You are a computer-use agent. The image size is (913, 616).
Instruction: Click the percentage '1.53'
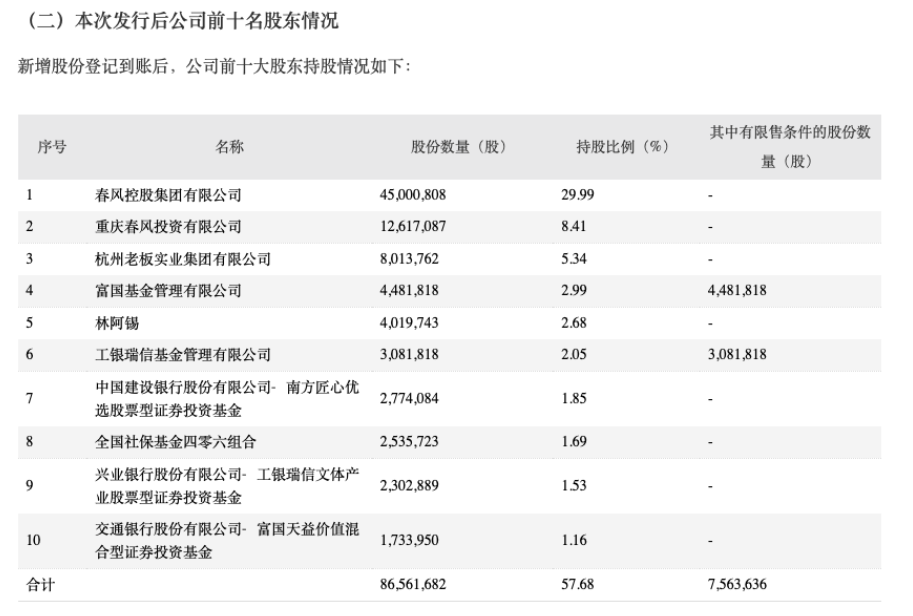pos(574,486)
